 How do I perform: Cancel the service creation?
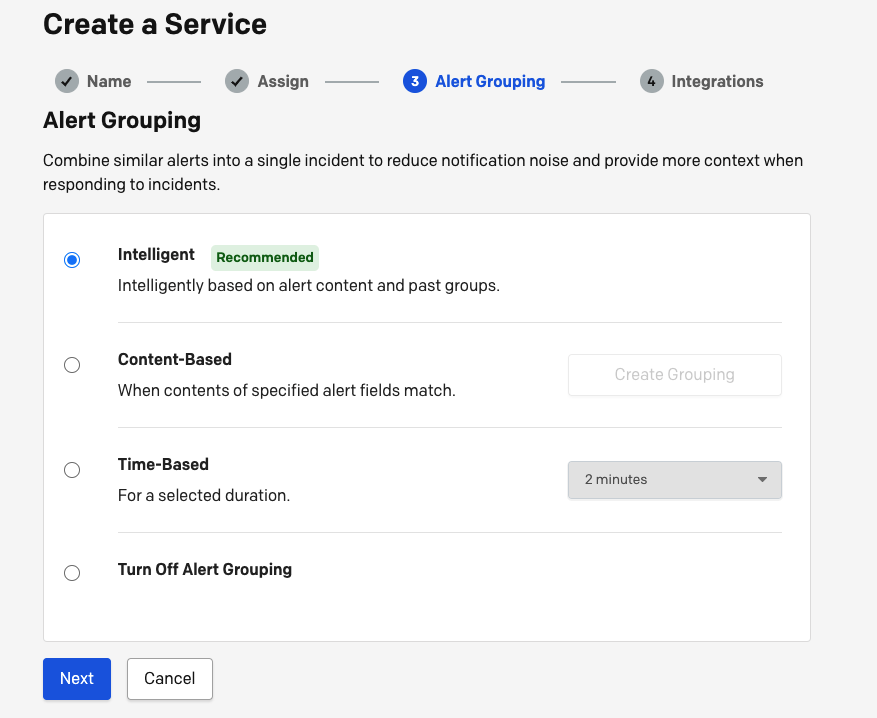click(x=169, y=678)
